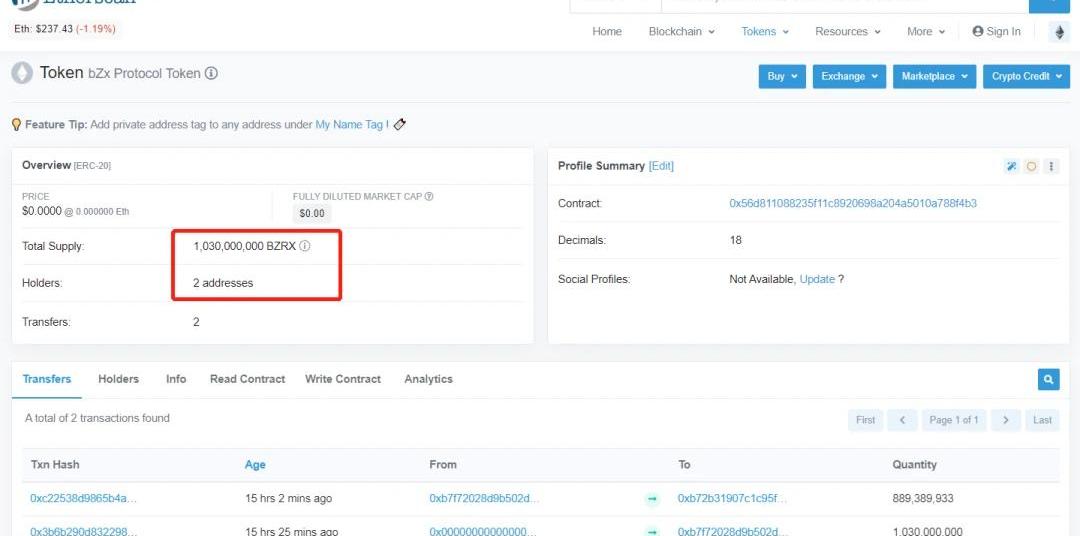Click the Page 1 of 1 indicator

coord(954,420)
